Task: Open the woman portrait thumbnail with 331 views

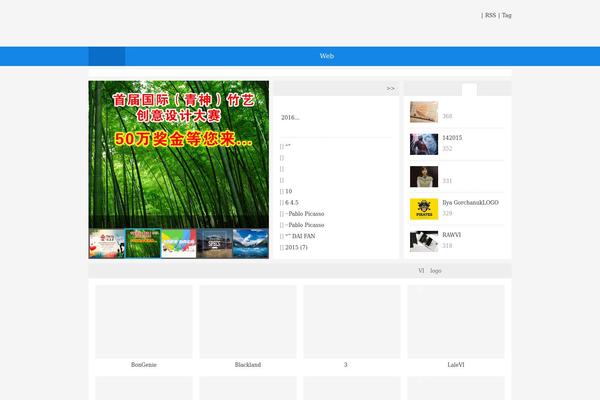Action: coord(424,176)
